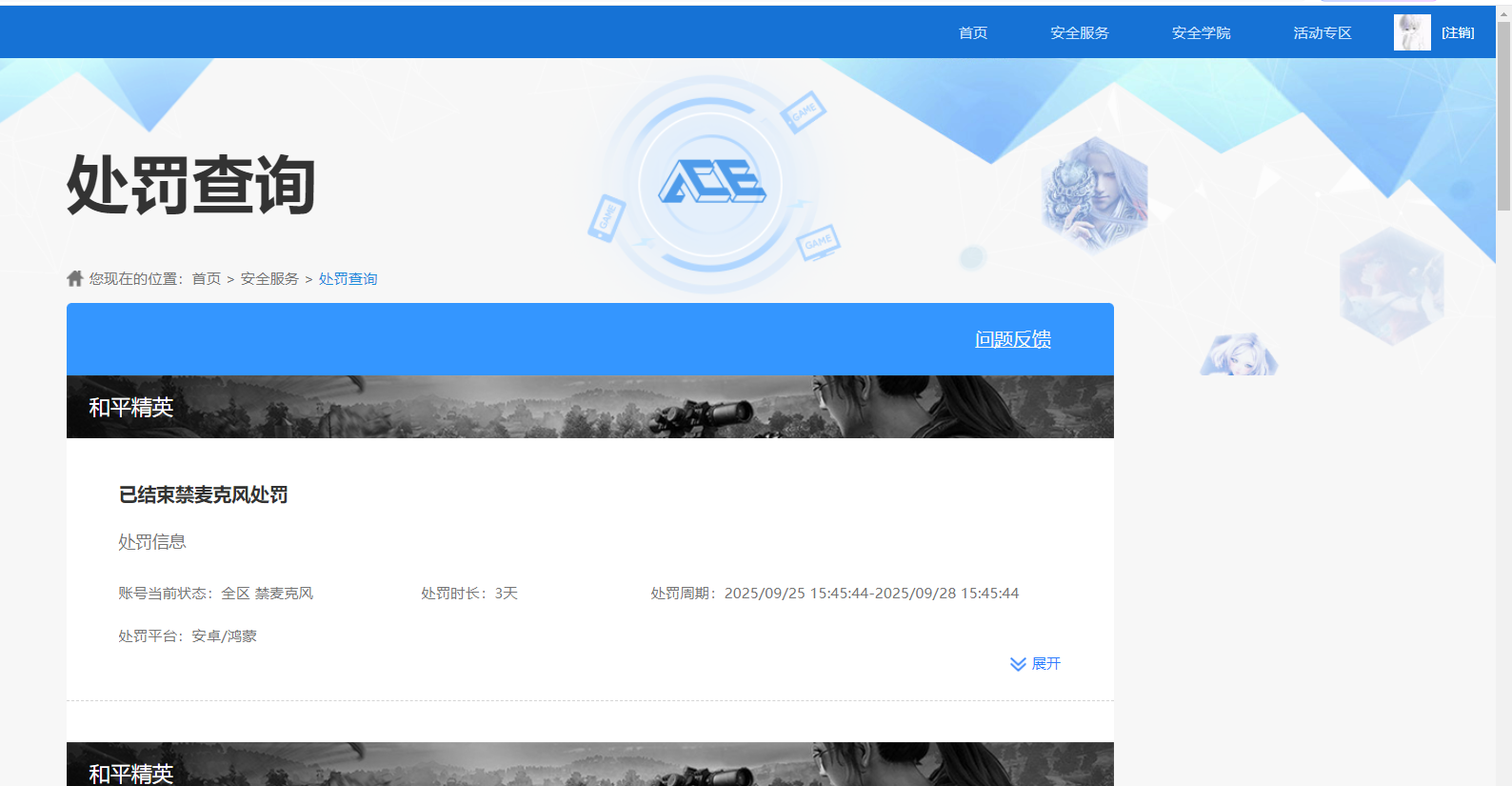
Task: Log out using the [注销] link
Action: pos(1457,33)
